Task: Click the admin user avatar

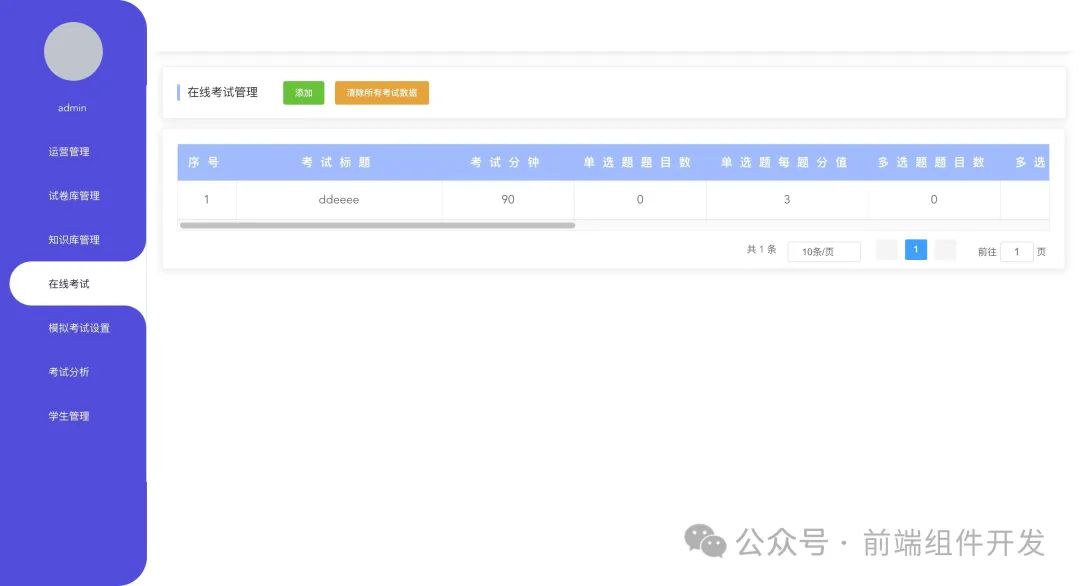Action: tap(73, 51)
